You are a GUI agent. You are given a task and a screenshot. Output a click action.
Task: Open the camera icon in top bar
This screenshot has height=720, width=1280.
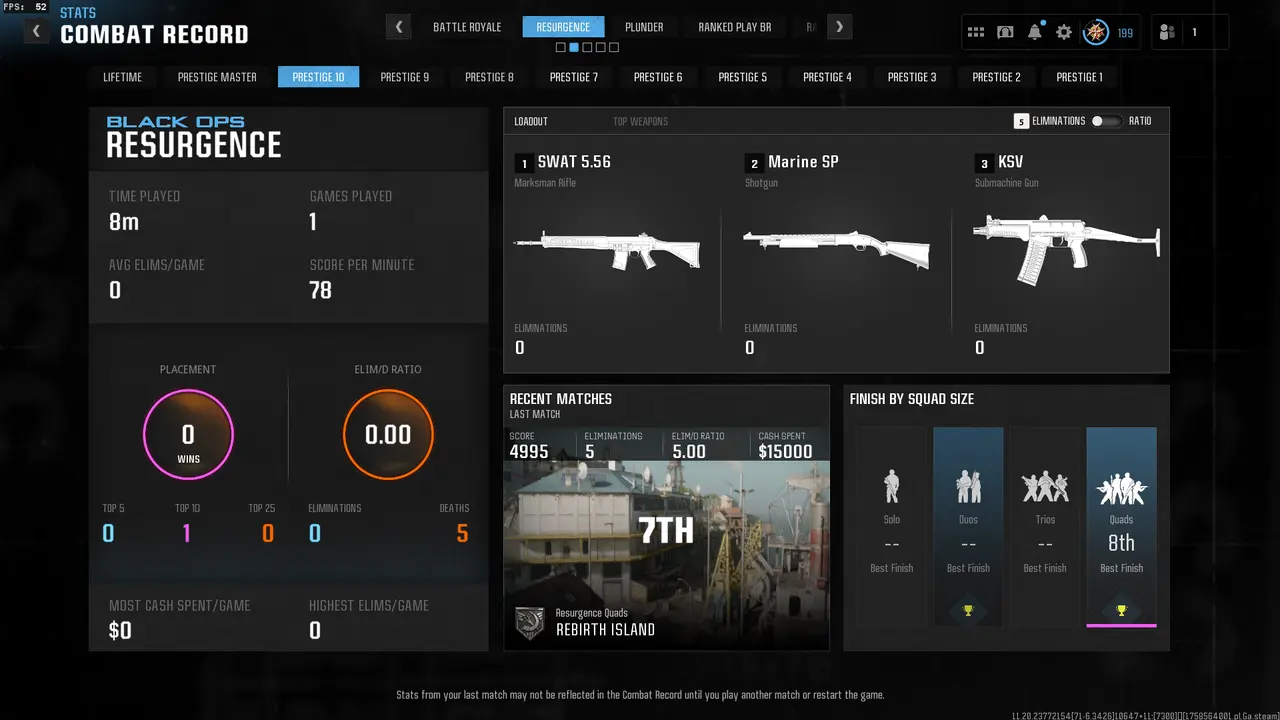1005,32
